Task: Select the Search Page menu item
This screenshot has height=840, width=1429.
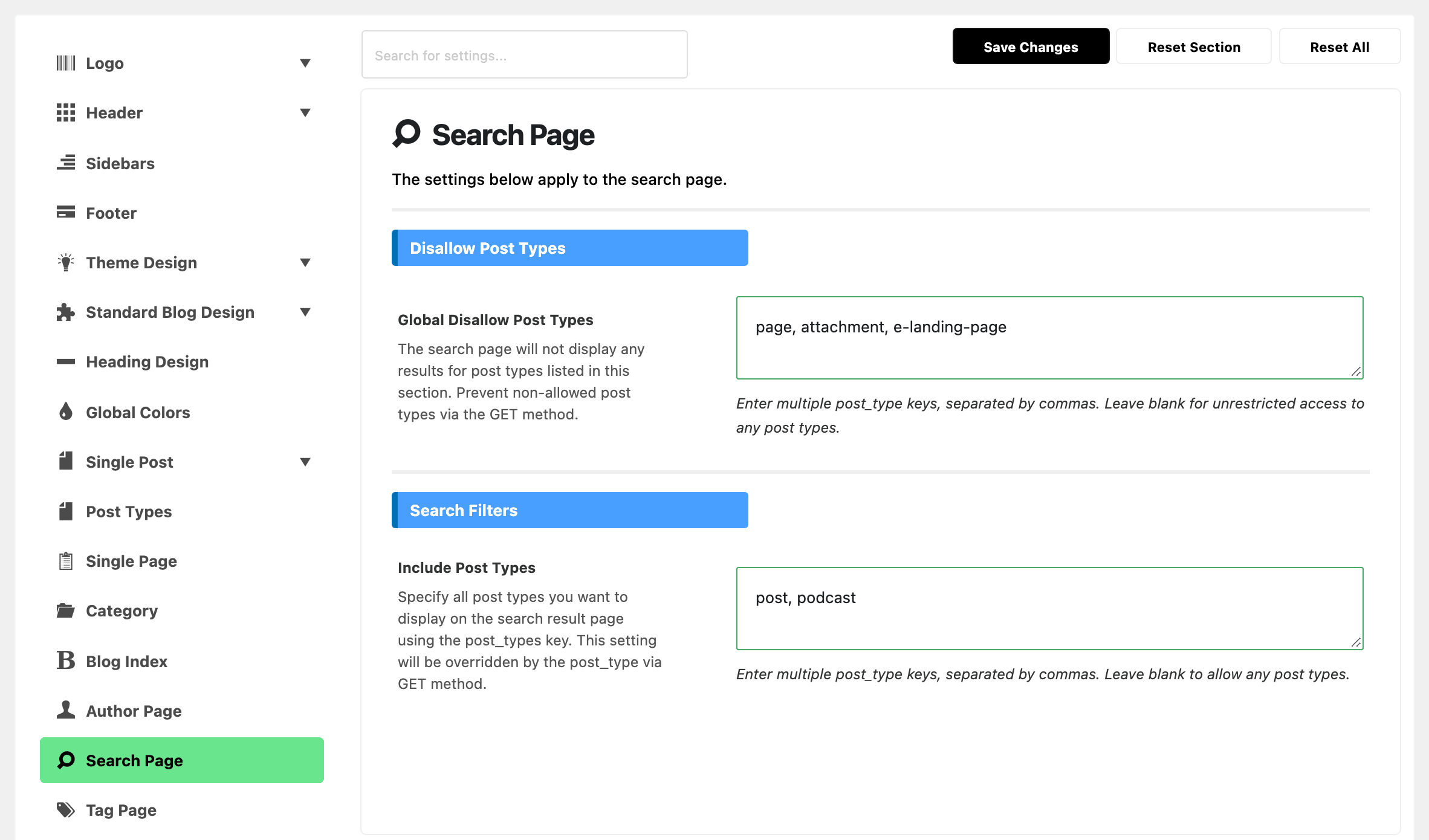Action: 182,760
